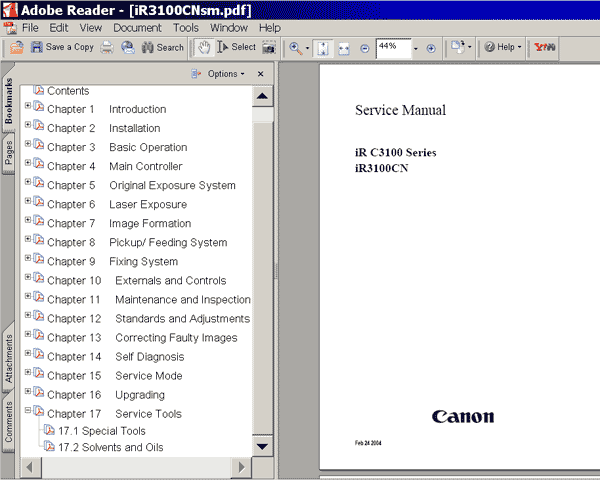Click bookmarks scroll left arrow
The width and height of the screenshot is (600, 480).
[x=30, y=467]
